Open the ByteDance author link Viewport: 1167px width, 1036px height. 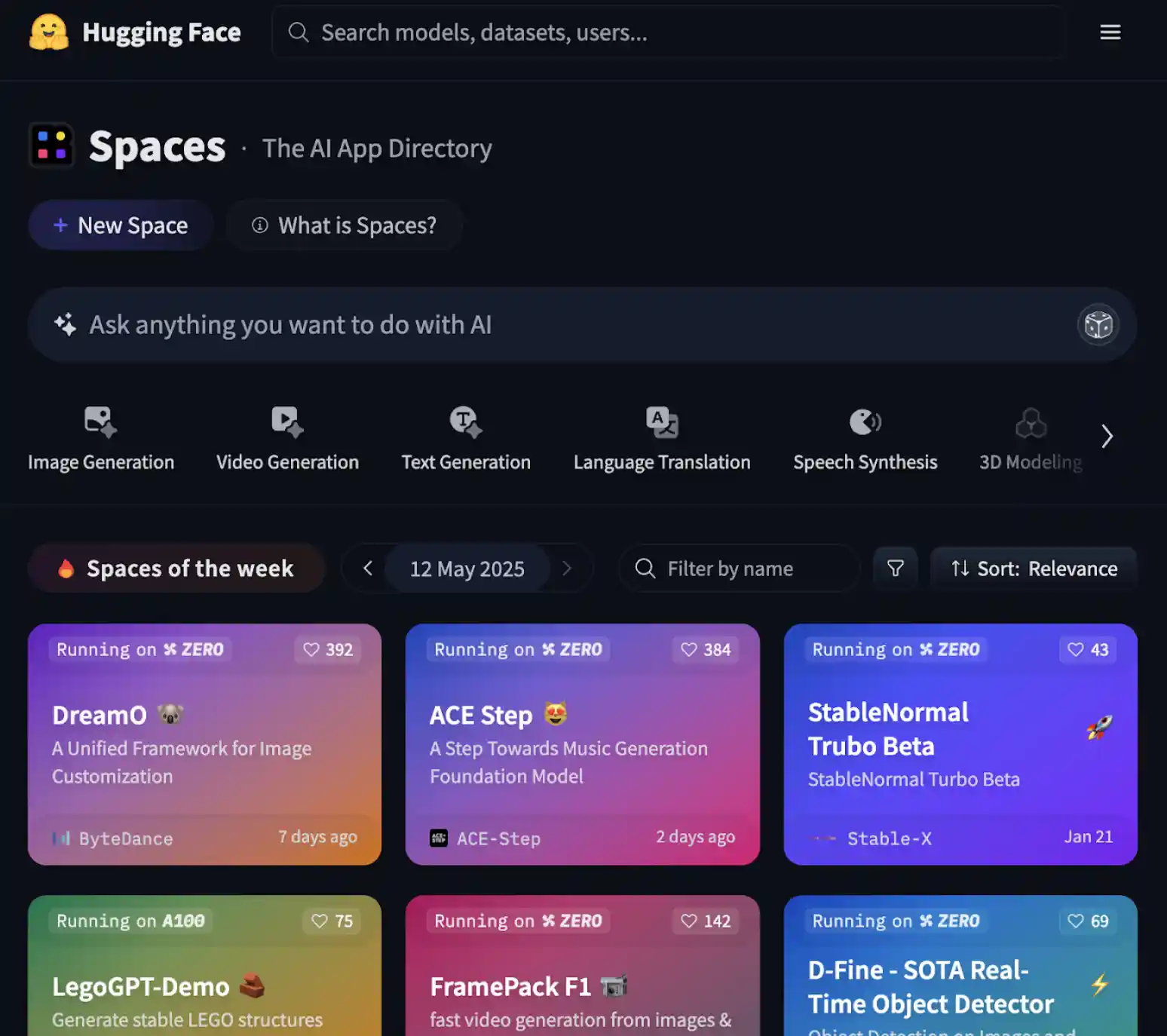126,838
